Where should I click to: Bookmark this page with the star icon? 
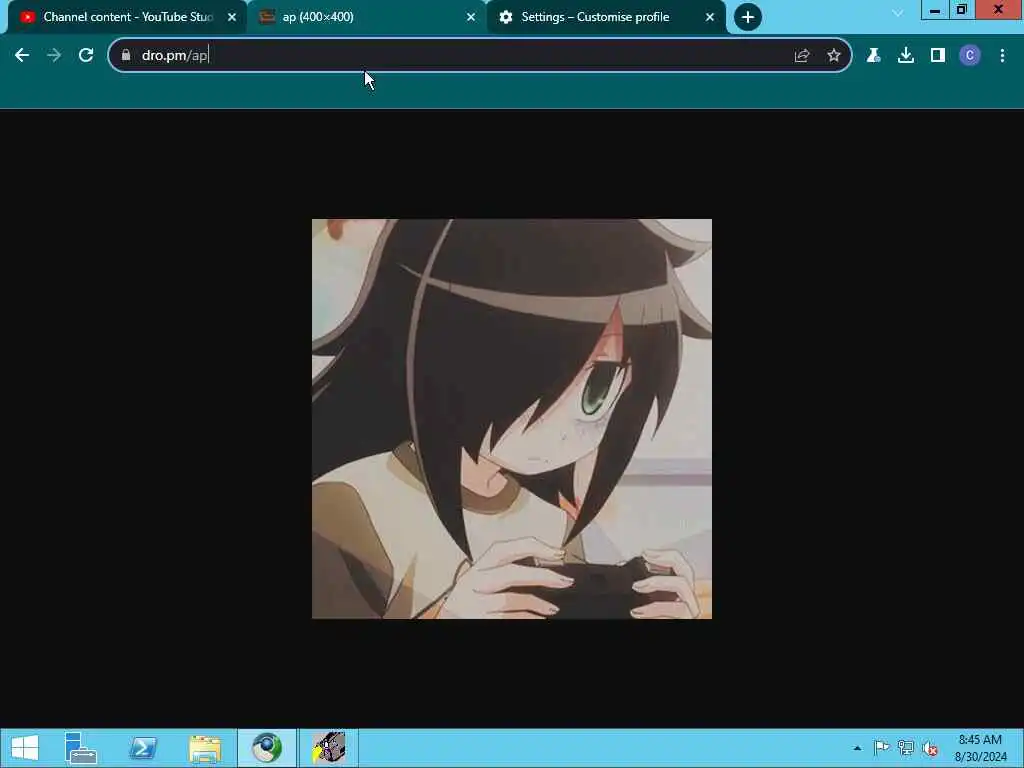click(x=834, y=56)
